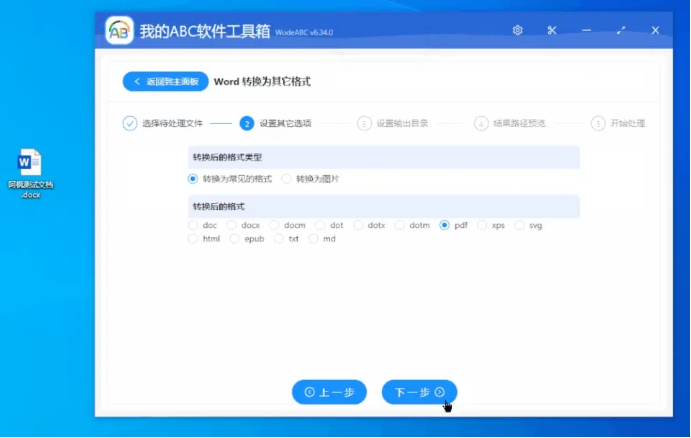Click the completed step 1 checkmark icon

pos(130,124)
